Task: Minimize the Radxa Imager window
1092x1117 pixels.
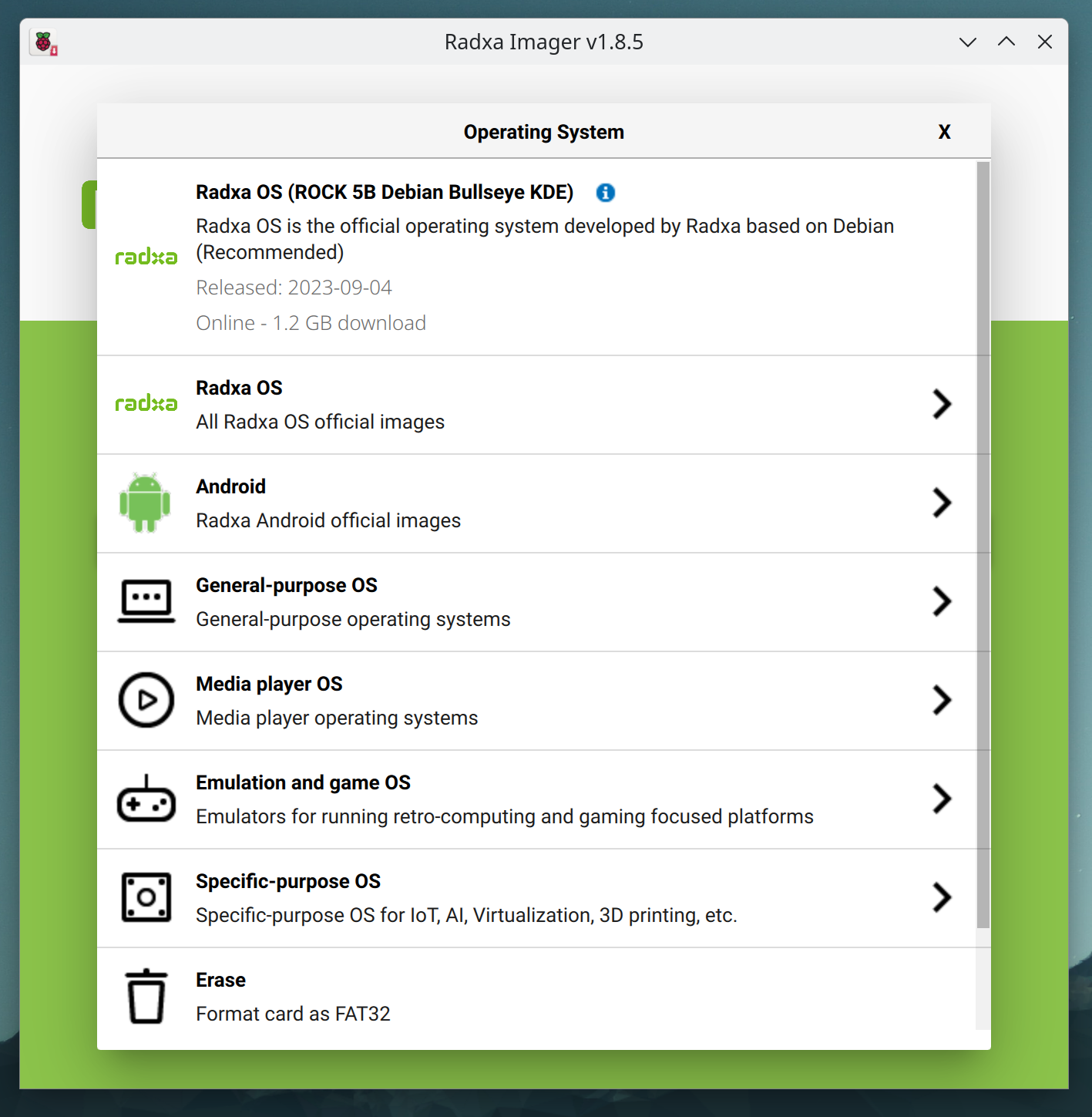Action: [x=968, y=42]
